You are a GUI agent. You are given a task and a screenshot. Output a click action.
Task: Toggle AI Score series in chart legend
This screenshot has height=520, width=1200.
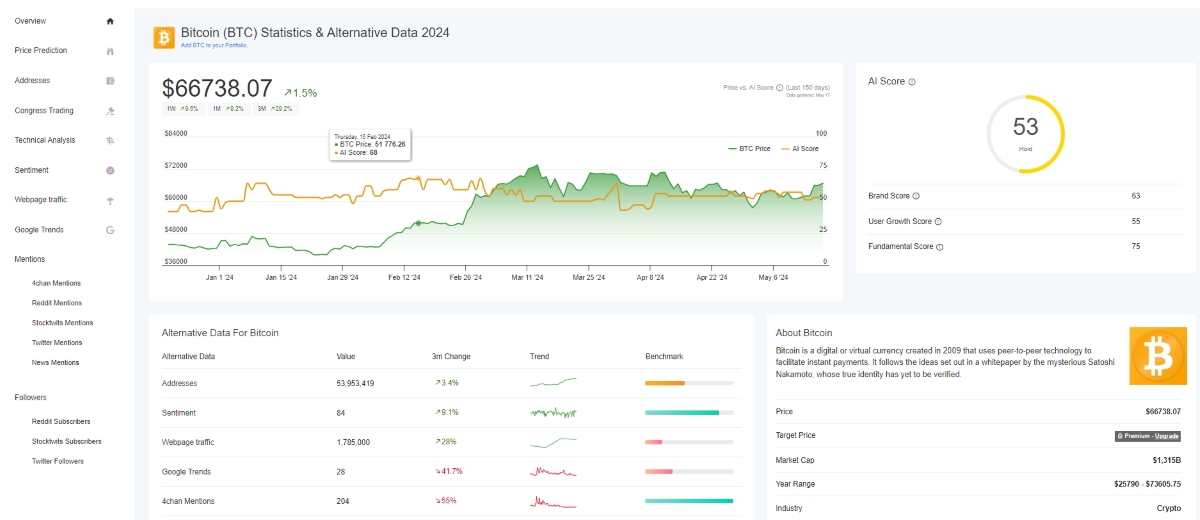798,148
